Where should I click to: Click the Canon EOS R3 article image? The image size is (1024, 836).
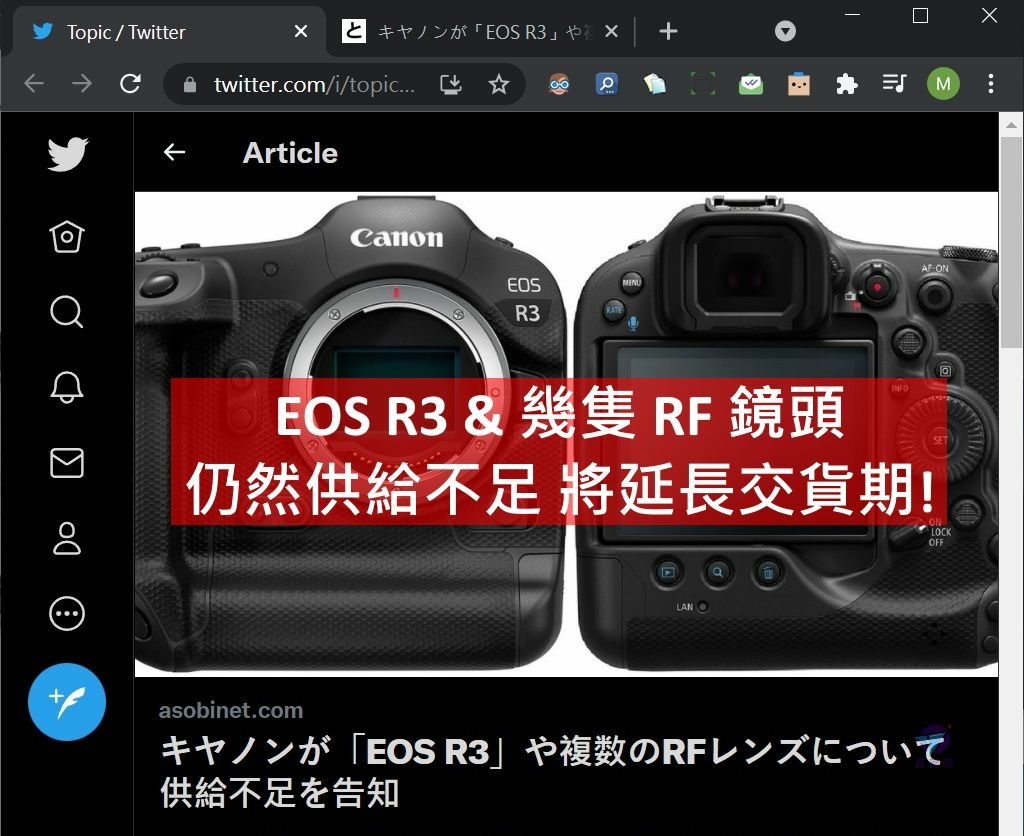[566, 434]
